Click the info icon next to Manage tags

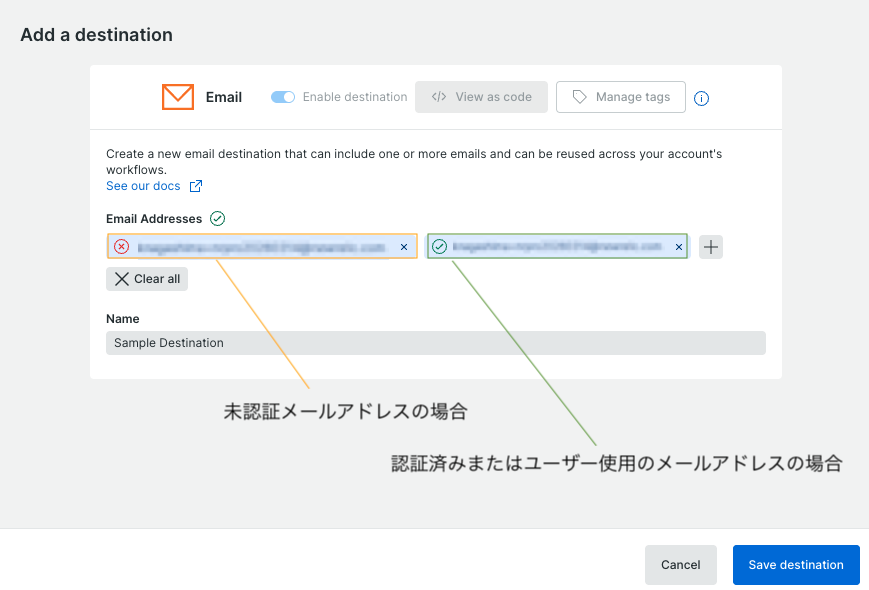701,98
